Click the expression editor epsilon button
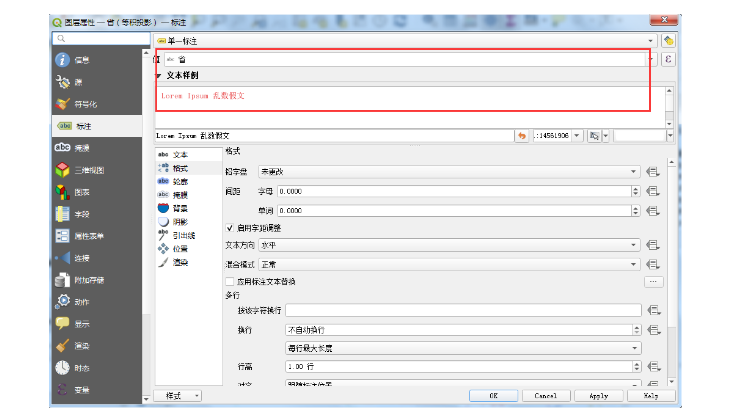 click(668, 59)
